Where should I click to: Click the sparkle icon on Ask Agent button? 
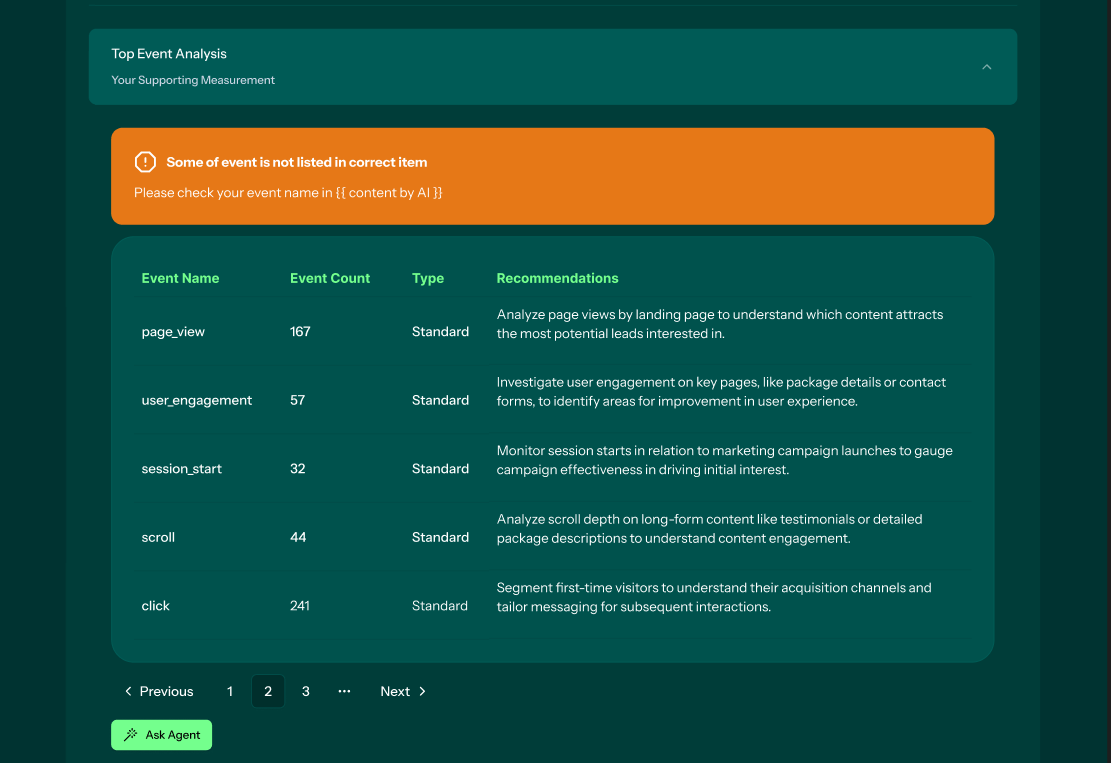(129, 735)
